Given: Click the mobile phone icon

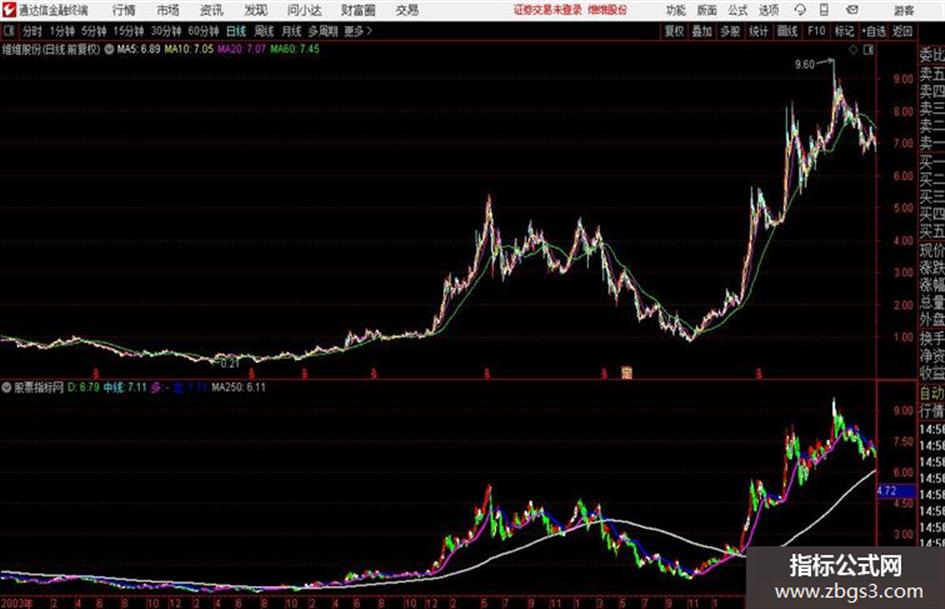Looking at the screenshot, I should [824, 10].
